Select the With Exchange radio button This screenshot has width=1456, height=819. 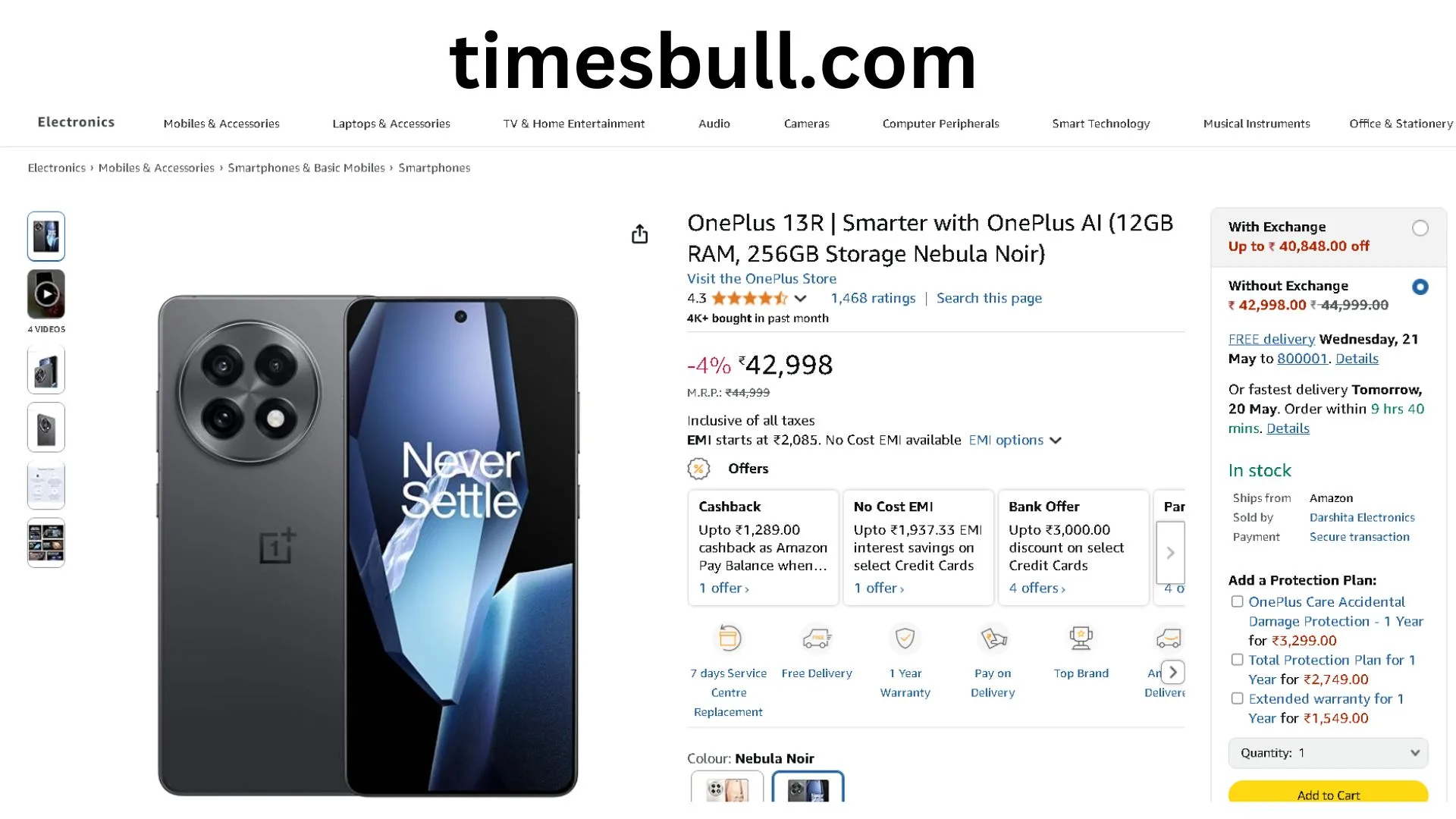1420,228
